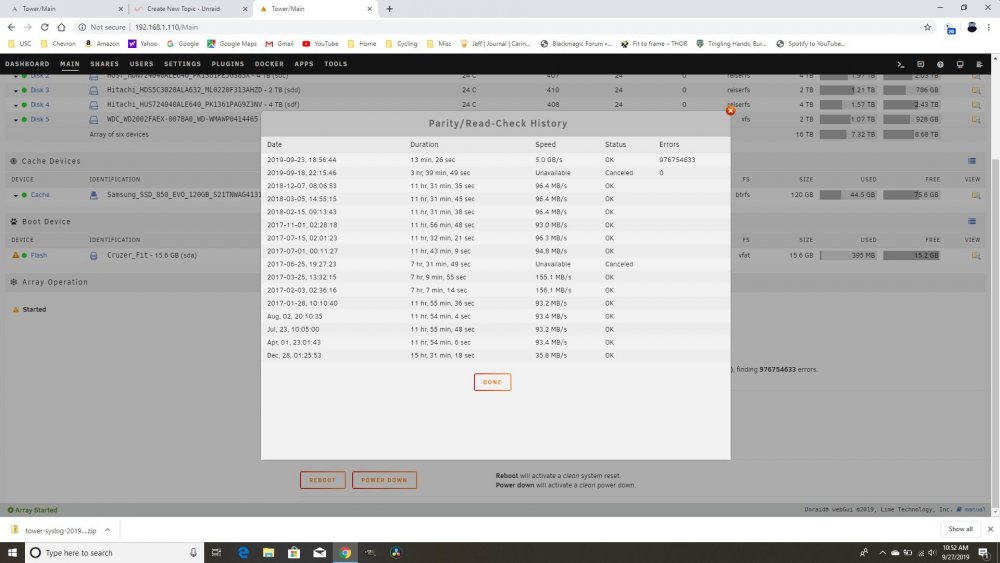Open the Mail app from taskbar

pyautogui.click(x=320, y=553)
